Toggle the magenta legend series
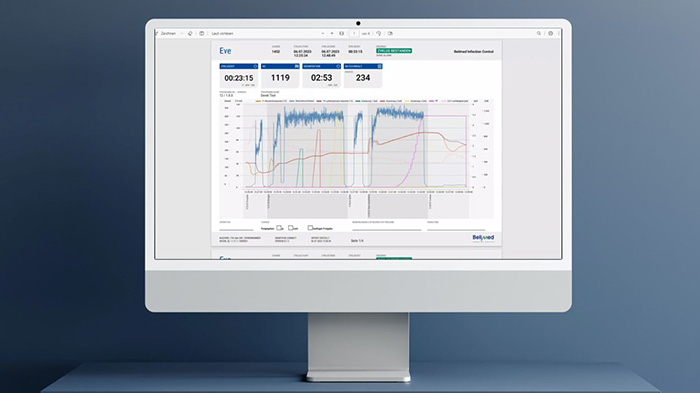700x393 pixels. point(433,101)
